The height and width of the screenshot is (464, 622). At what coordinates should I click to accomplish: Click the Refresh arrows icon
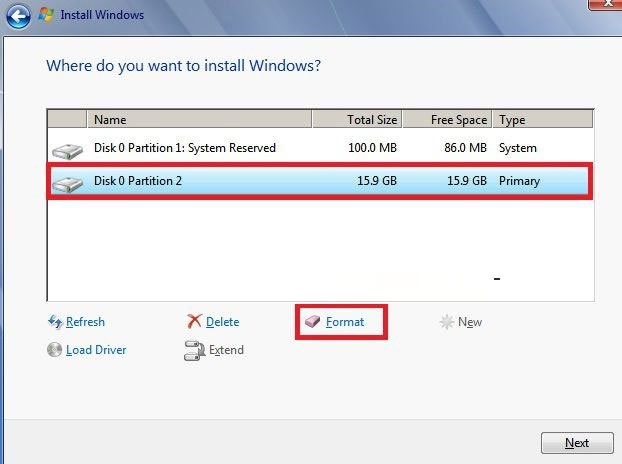click(x=55, y=322)
